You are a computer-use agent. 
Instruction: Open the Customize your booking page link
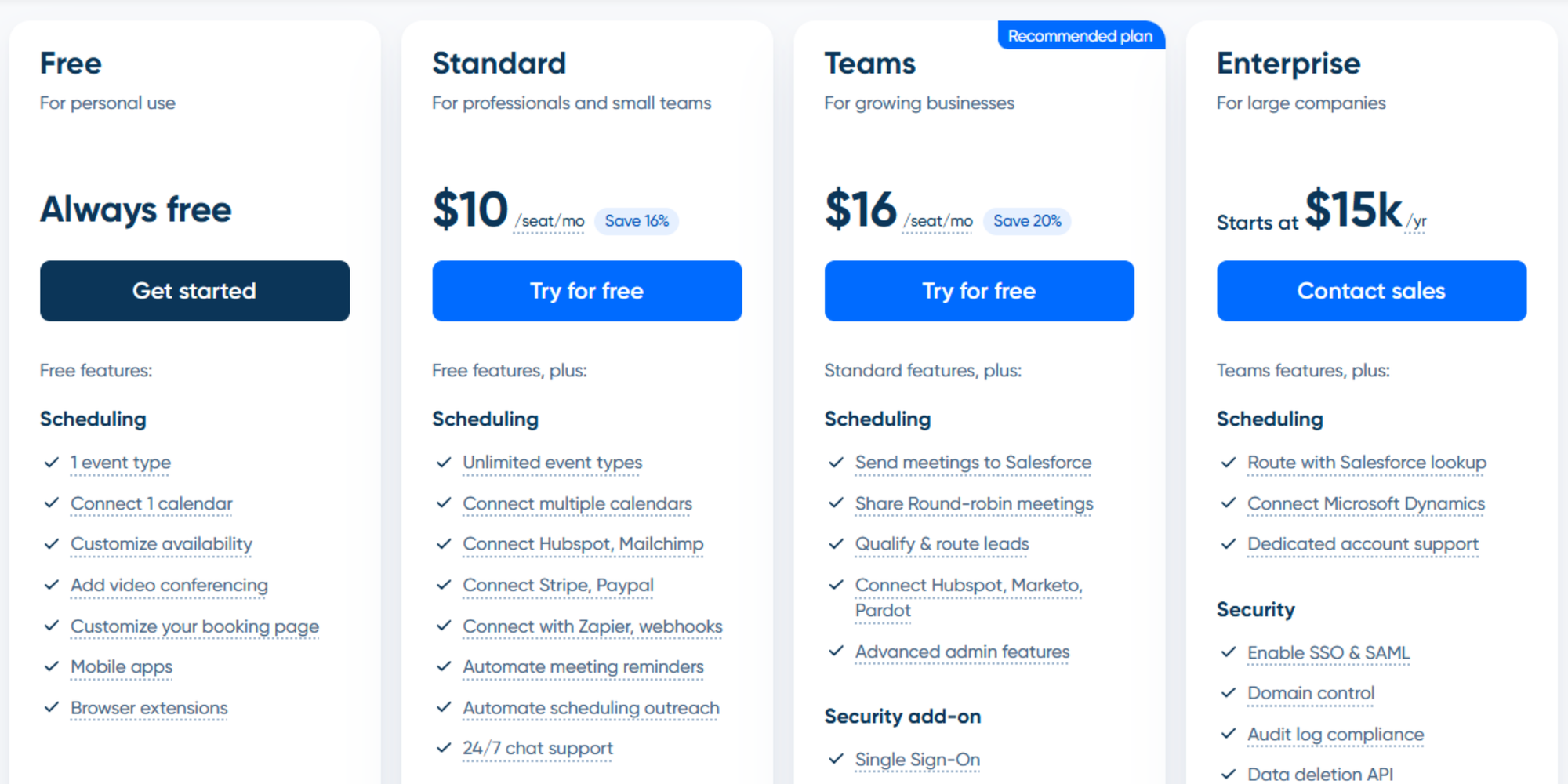(194, 626)
